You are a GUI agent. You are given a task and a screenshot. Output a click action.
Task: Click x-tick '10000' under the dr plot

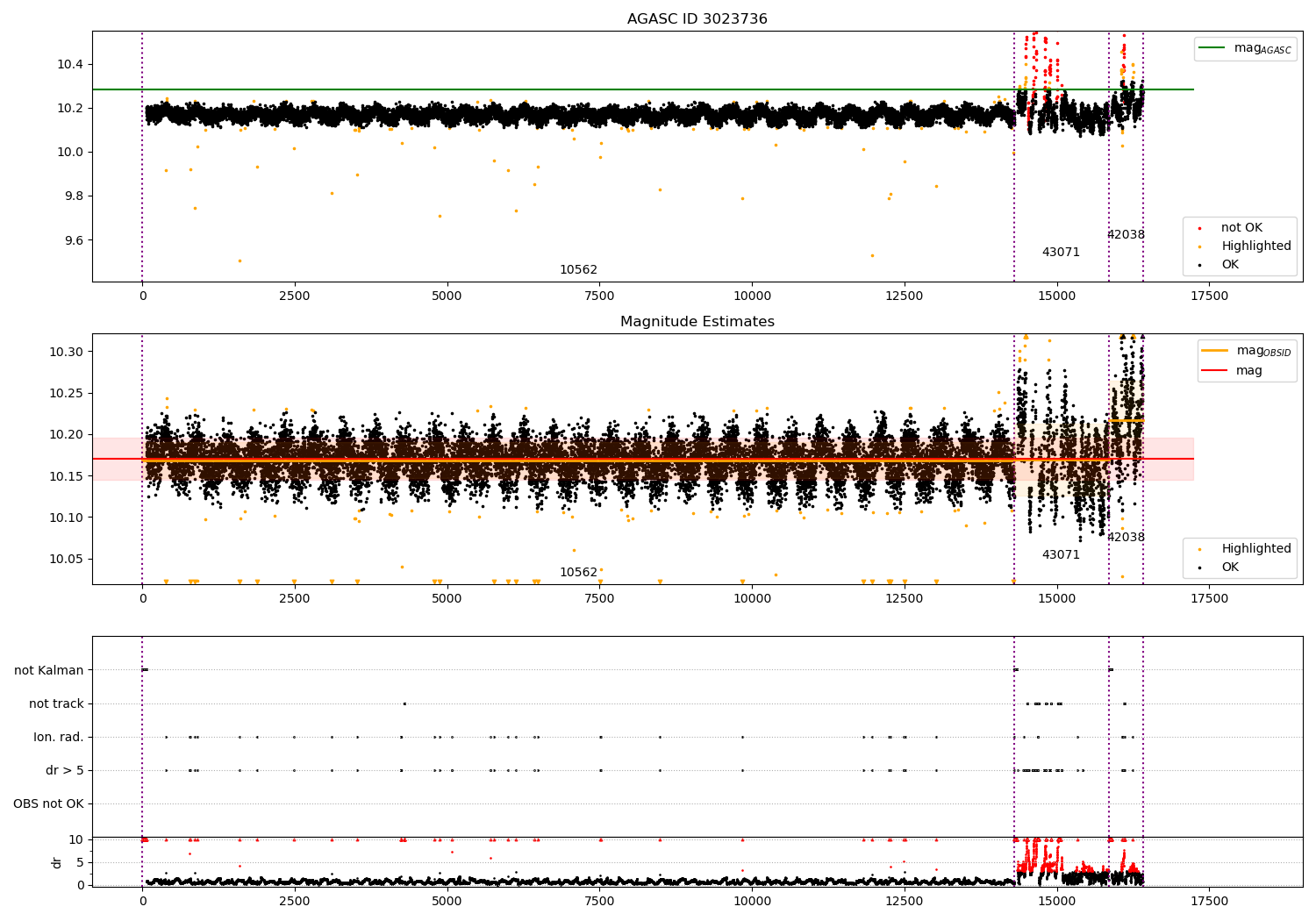coord(752,901)
